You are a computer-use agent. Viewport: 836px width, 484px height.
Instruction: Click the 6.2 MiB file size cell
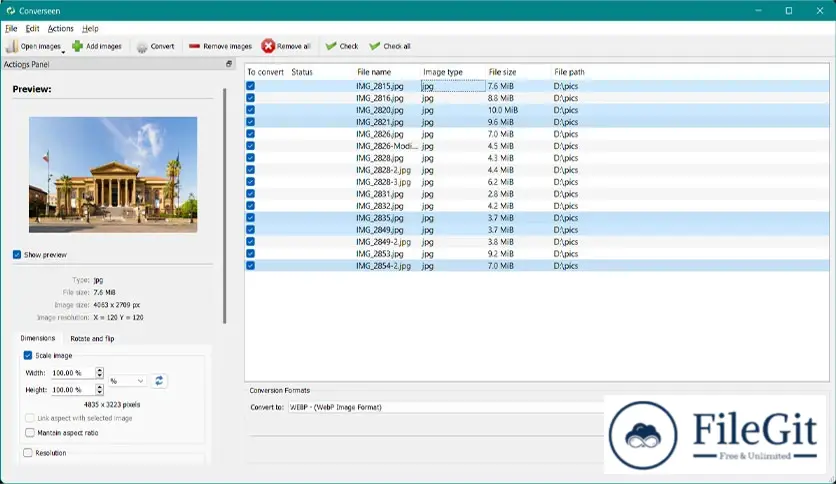501,182
